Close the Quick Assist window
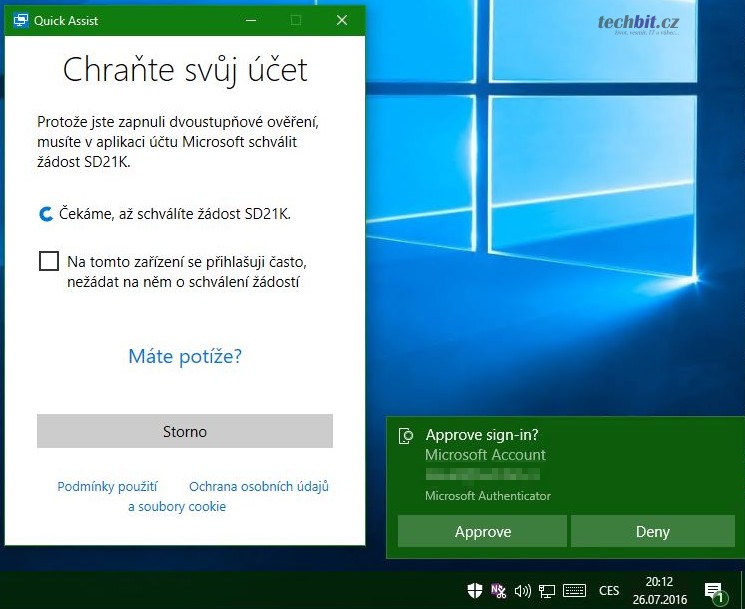Image resolution: width=745 pixels, height=609 pixels. tap(342, 20)
